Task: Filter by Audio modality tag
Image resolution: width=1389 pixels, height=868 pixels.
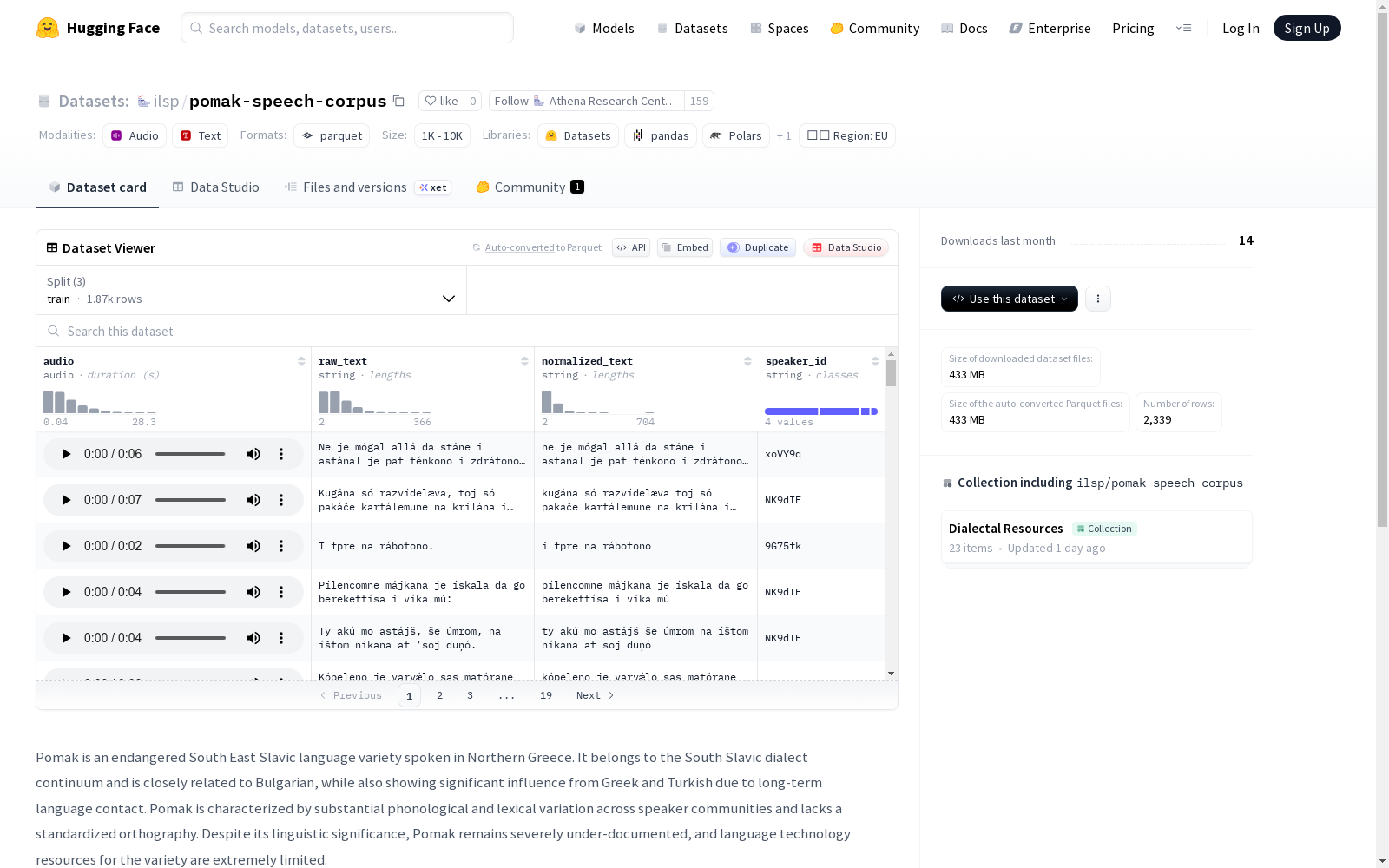Action: point(135,135)
